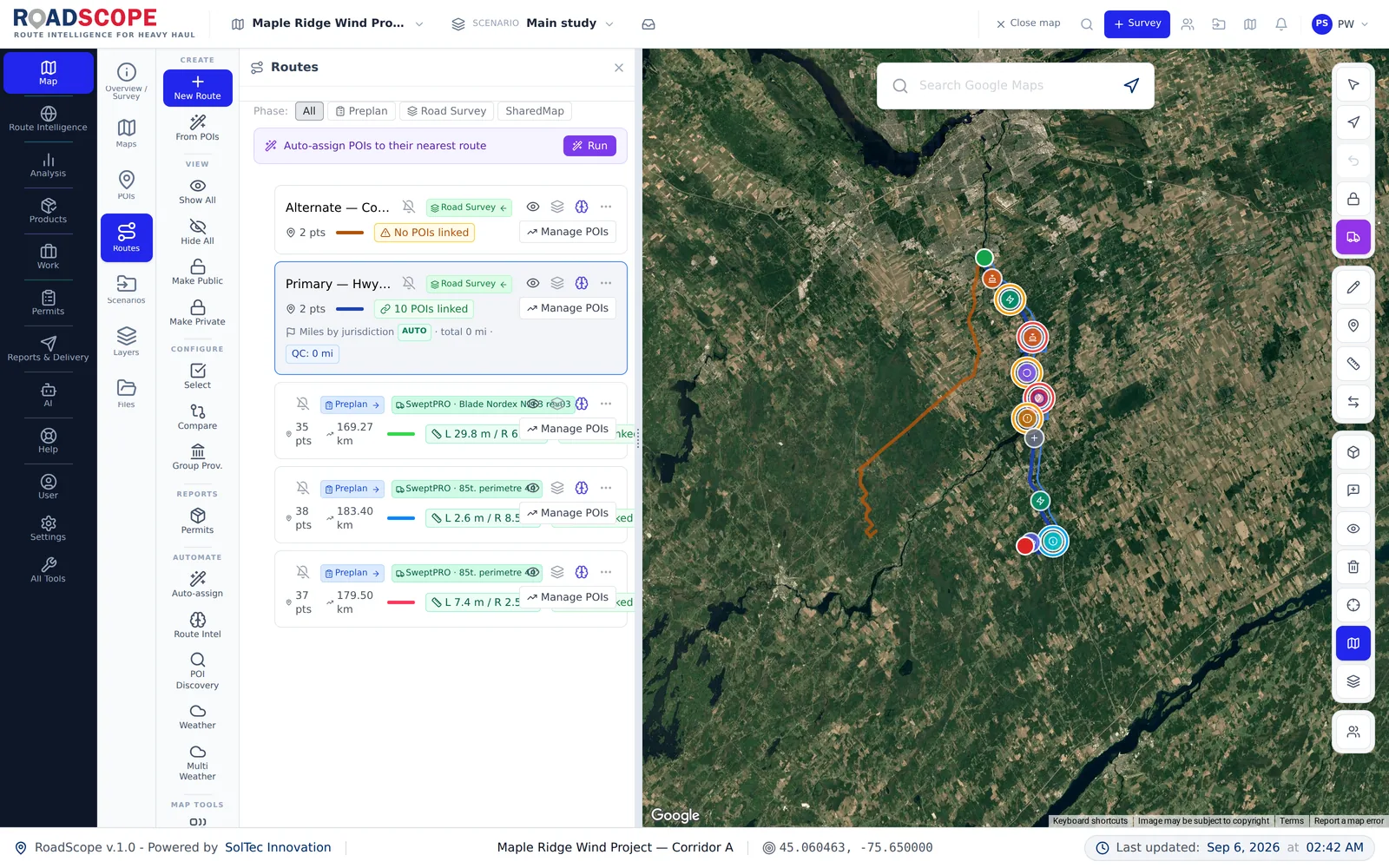
Task: Open the Scenarios panel
Action: click(126, 289)
